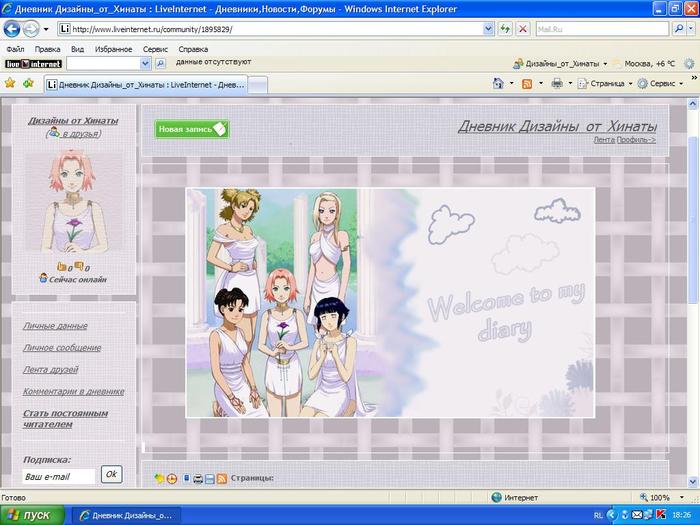Image resolution: width=700 pixels, height=525 pixels.
Task: Open the Вид menu
Action: point(77,49)
